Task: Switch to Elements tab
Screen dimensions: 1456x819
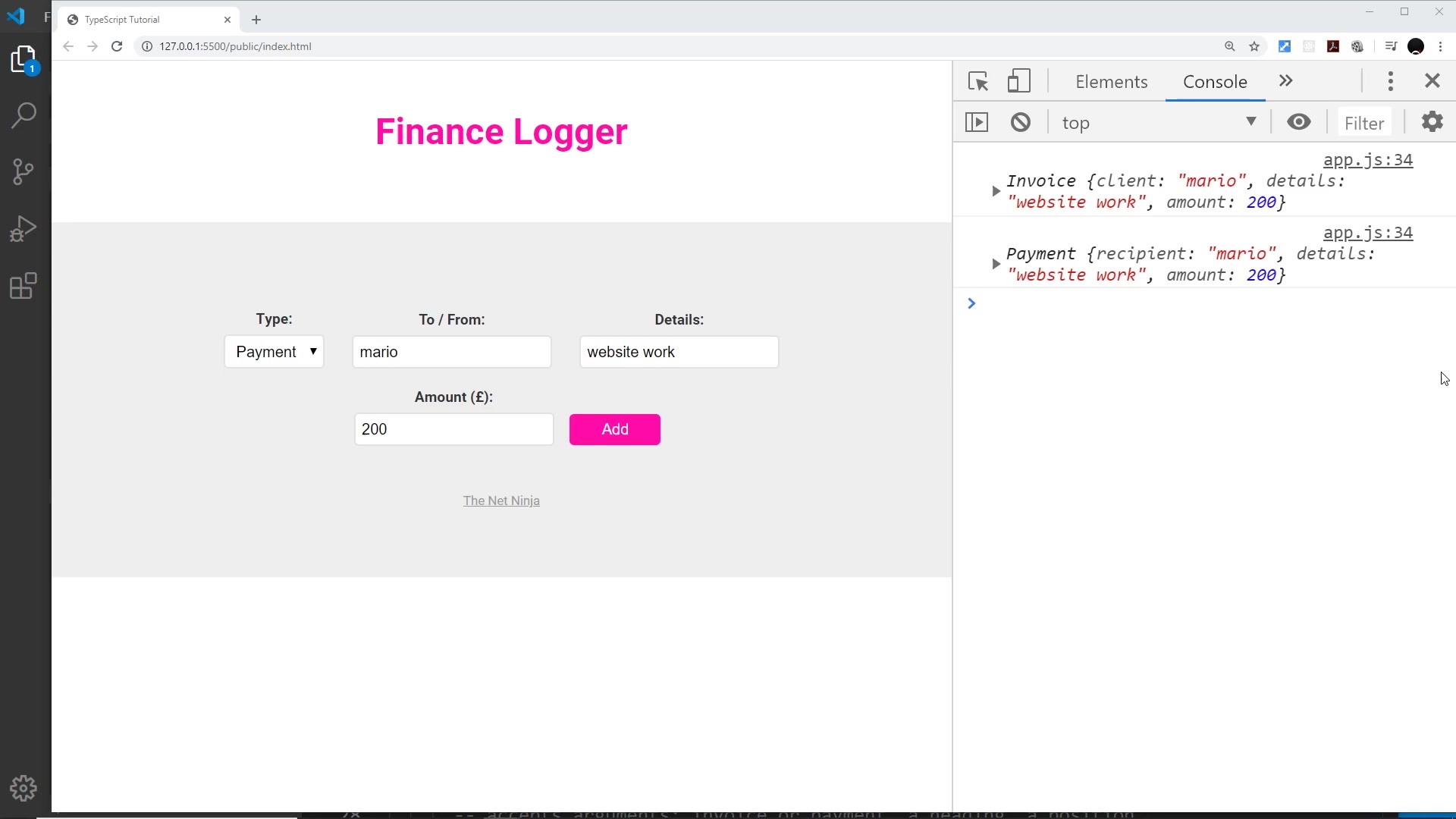Action: [1111, 82]
